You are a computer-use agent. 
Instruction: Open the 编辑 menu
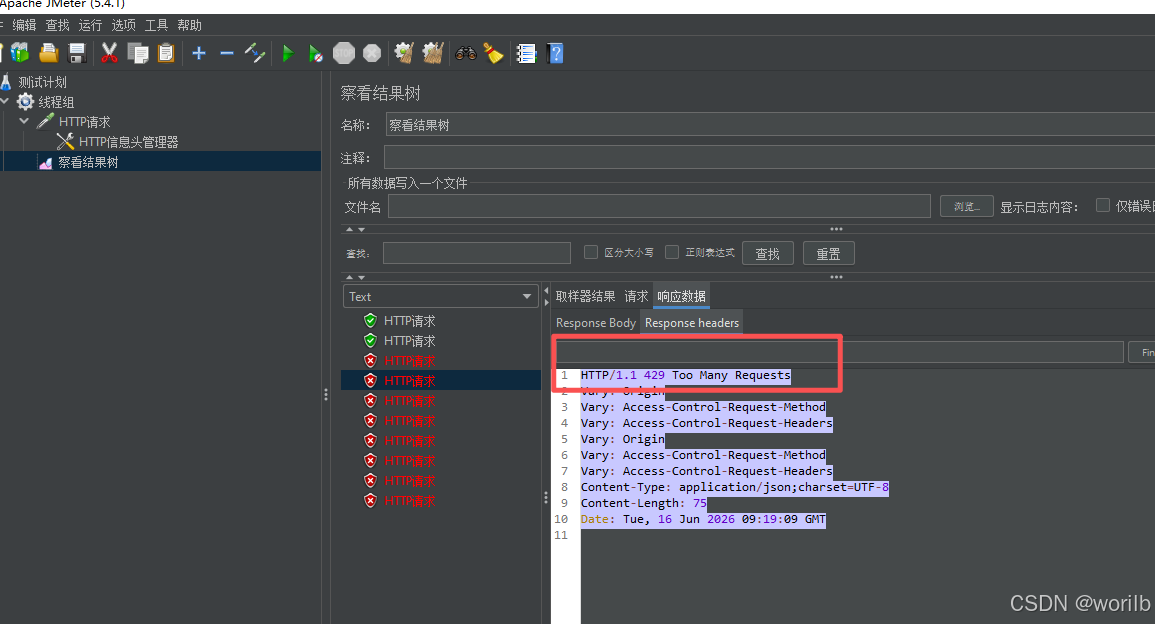(24, 25)
